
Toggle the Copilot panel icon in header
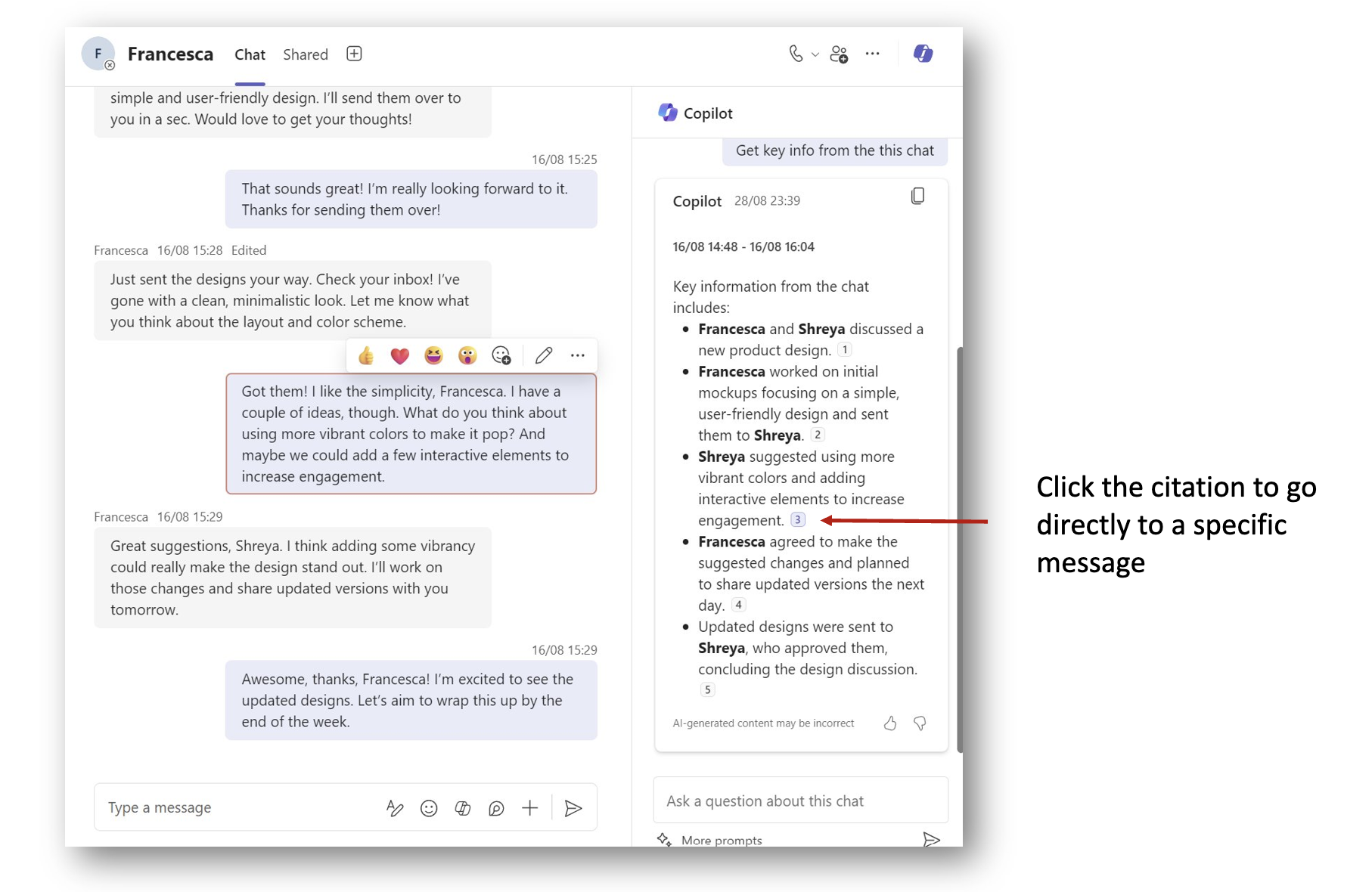tap(923, 54)
